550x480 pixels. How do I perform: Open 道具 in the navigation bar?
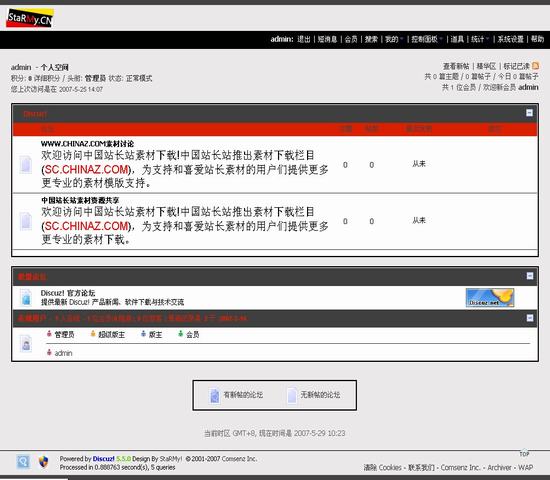click(457, 39)
